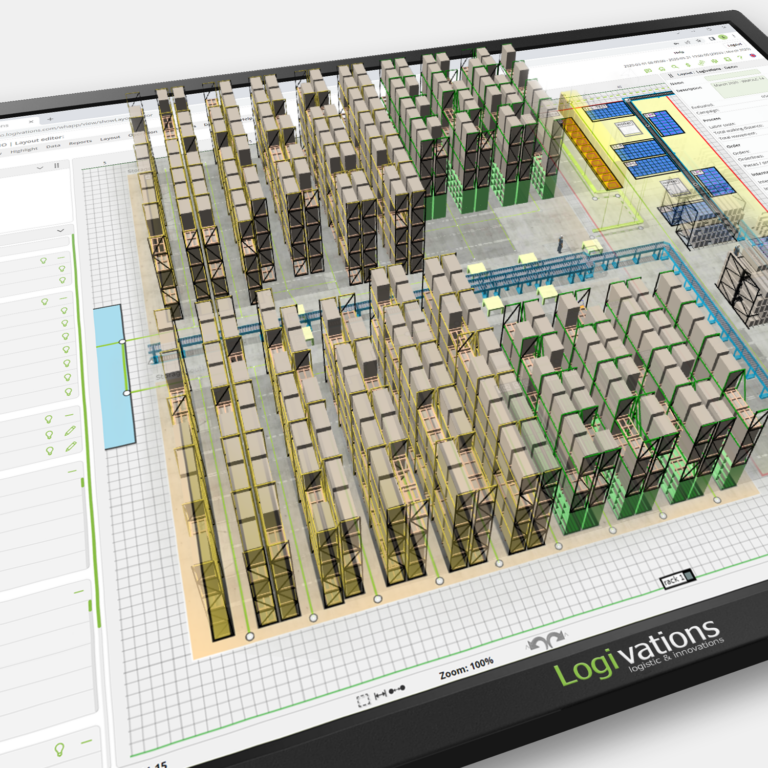The width and height of the screenshot is (768, 768).
Task: Click the light bulb icon at bottom left
Action: (59, 748)
